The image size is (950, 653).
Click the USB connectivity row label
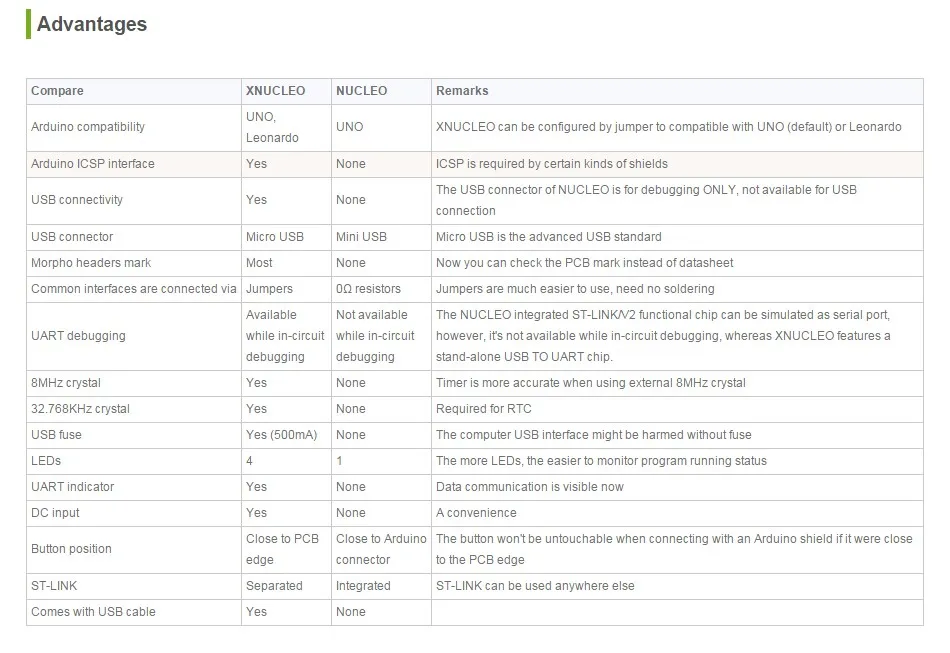click(77, 200)
